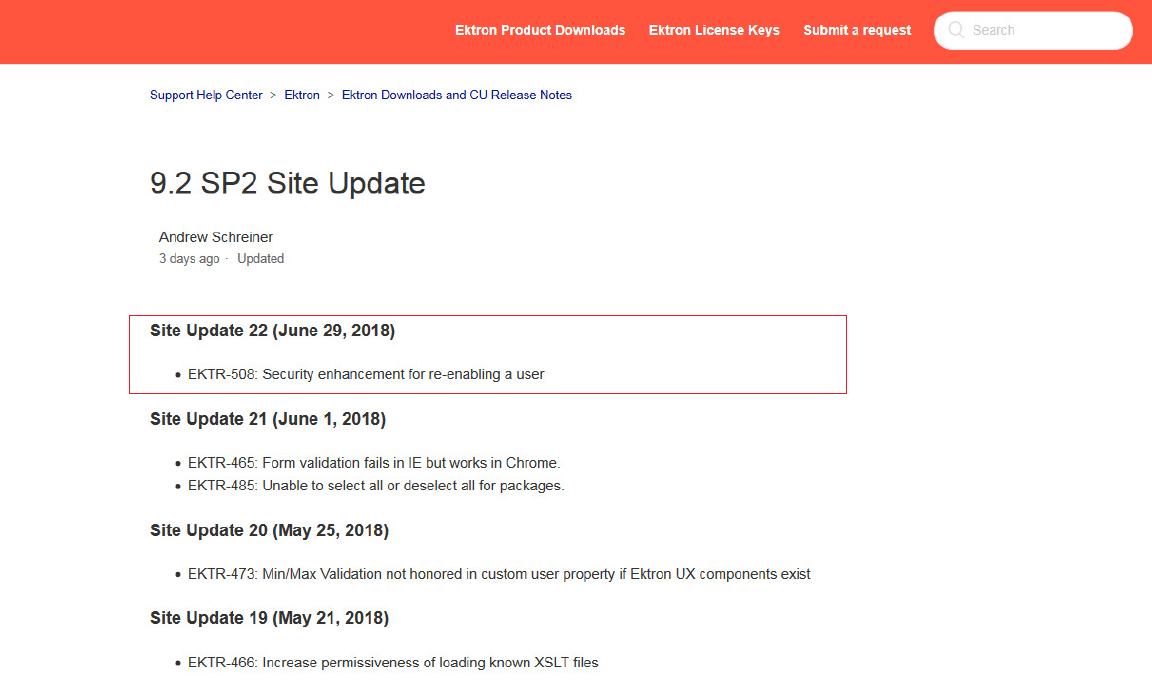Click author name Andrew Schreiner
Image resolution: width=1152 pixels, height=693 pixels.
(x=215, y=237)
